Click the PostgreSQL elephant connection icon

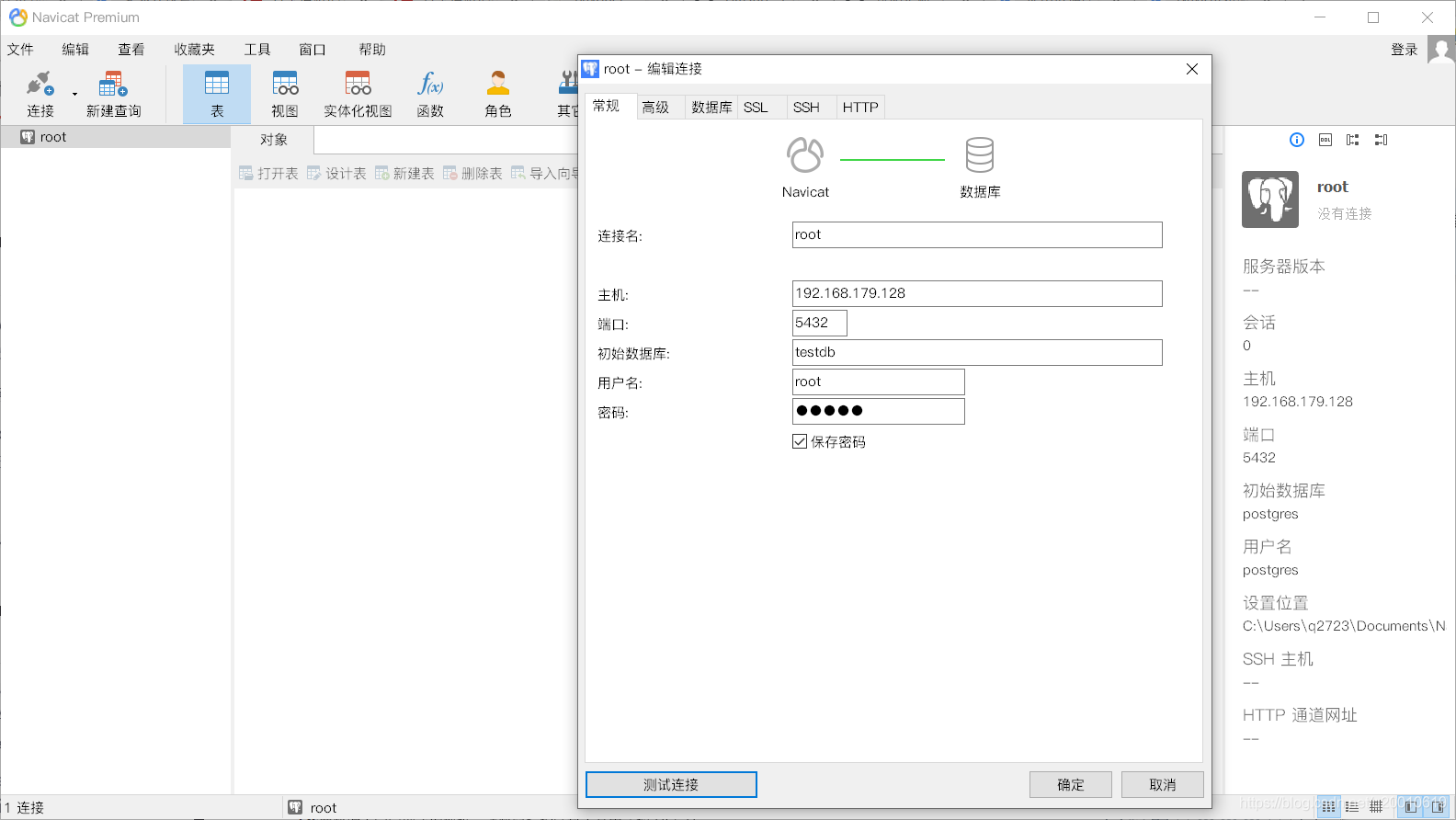coord(1270,199)
